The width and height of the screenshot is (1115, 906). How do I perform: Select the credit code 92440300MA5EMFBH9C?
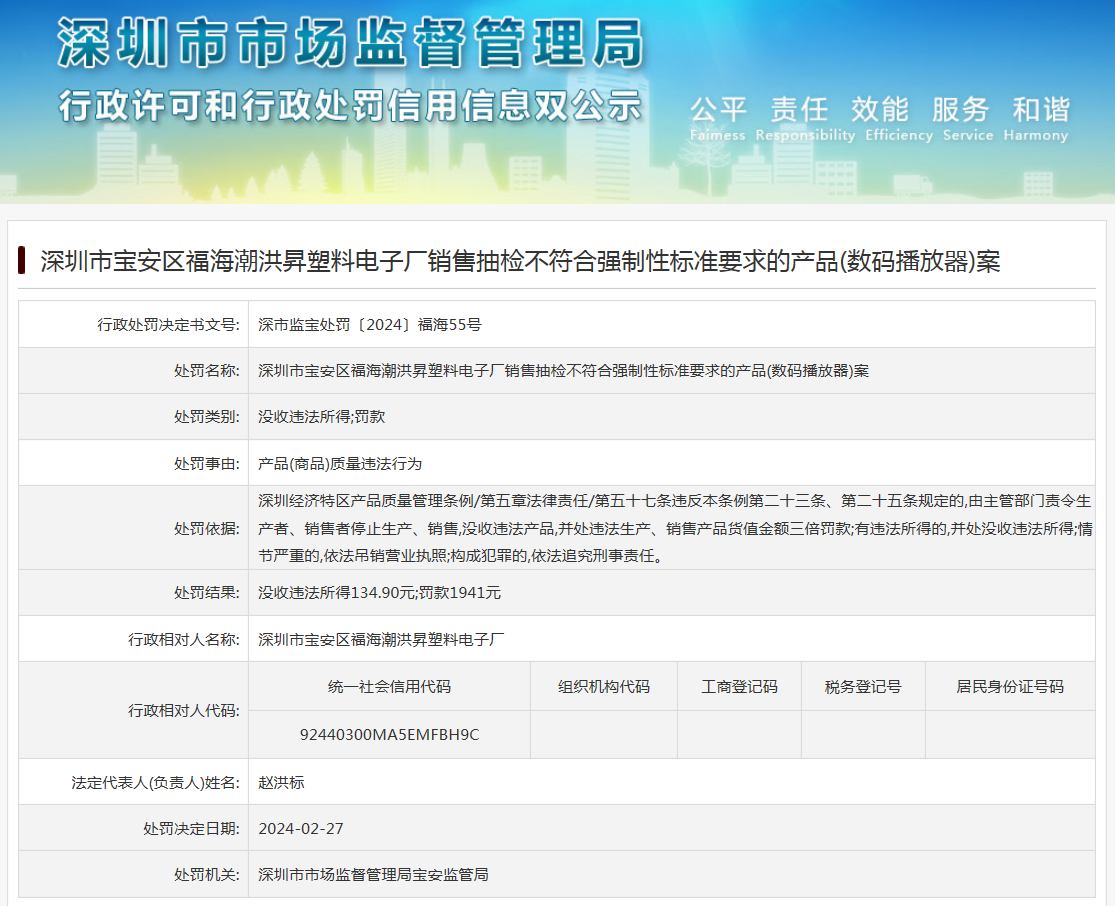coord(390,735)
